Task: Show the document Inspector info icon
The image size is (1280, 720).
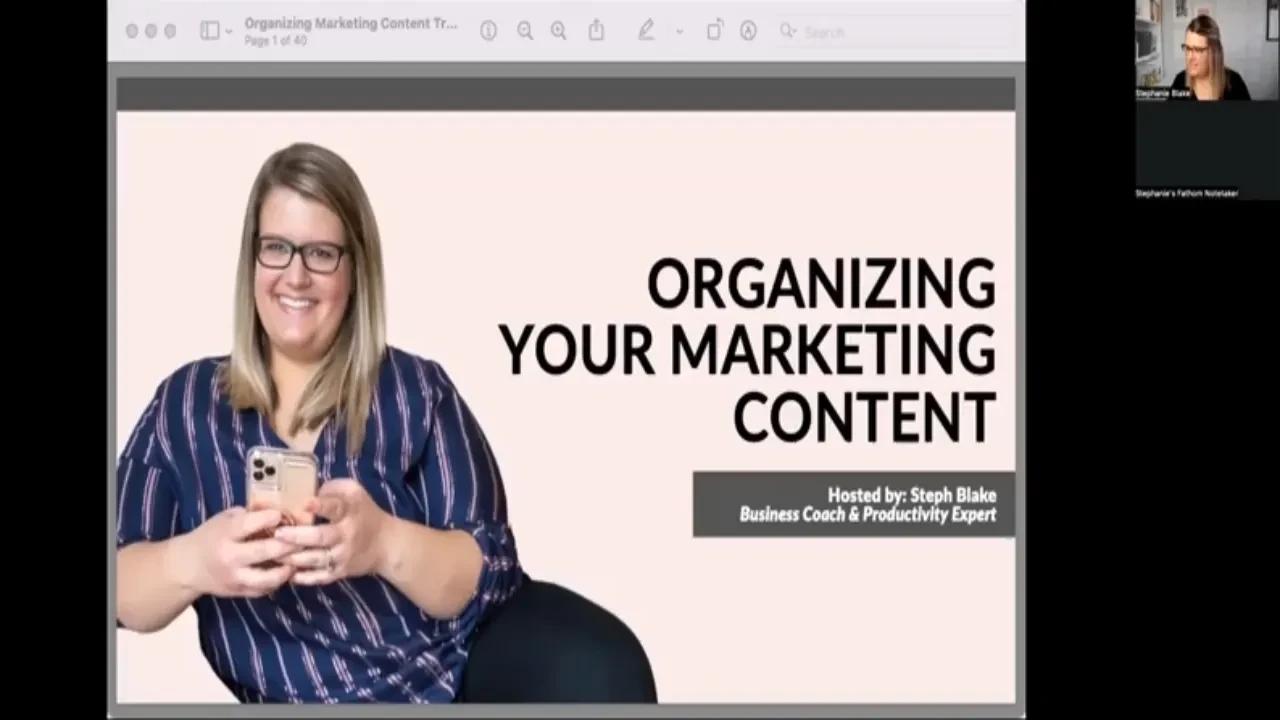Action: [x=488, y=31]
